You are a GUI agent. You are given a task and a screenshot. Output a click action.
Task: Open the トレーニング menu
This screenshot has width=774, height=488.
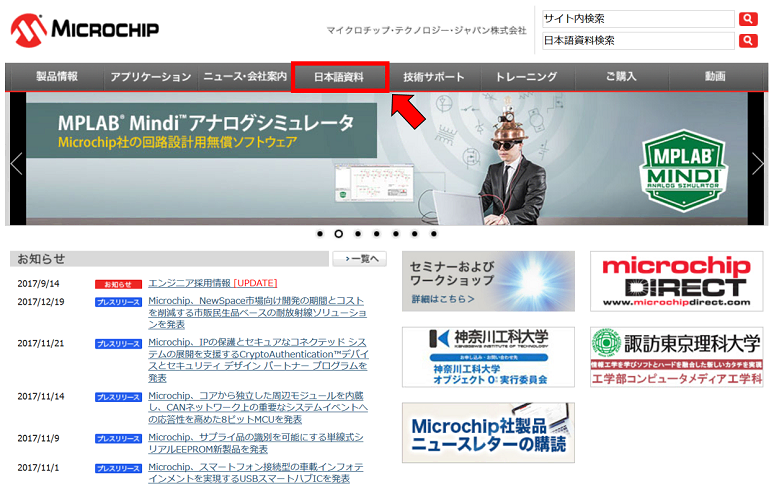click(x=527, y=76)
